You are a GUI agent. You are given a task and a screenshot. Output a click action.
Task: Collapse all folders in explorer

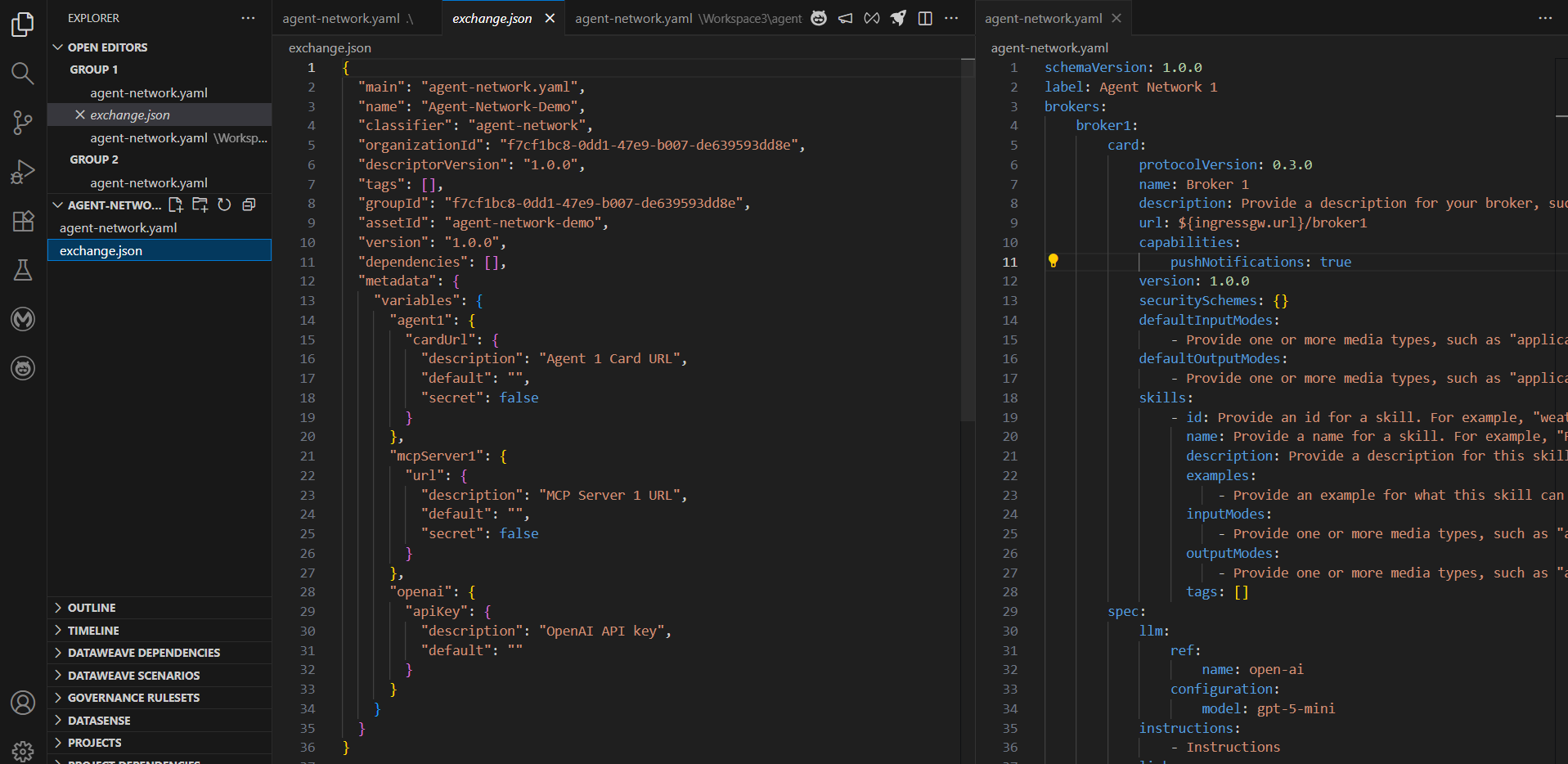(249, 204)
